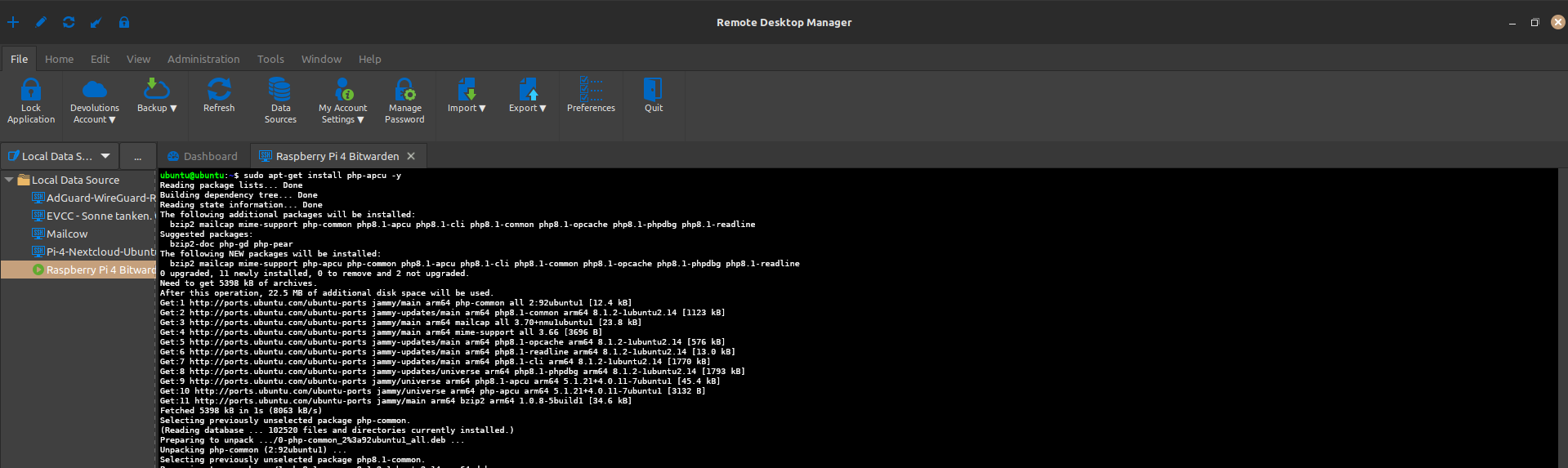Image resolution: width=1568 pixels, height=468 pixels.
Task: Open the Import dropdown menu
Action: (x=467, y=108)
